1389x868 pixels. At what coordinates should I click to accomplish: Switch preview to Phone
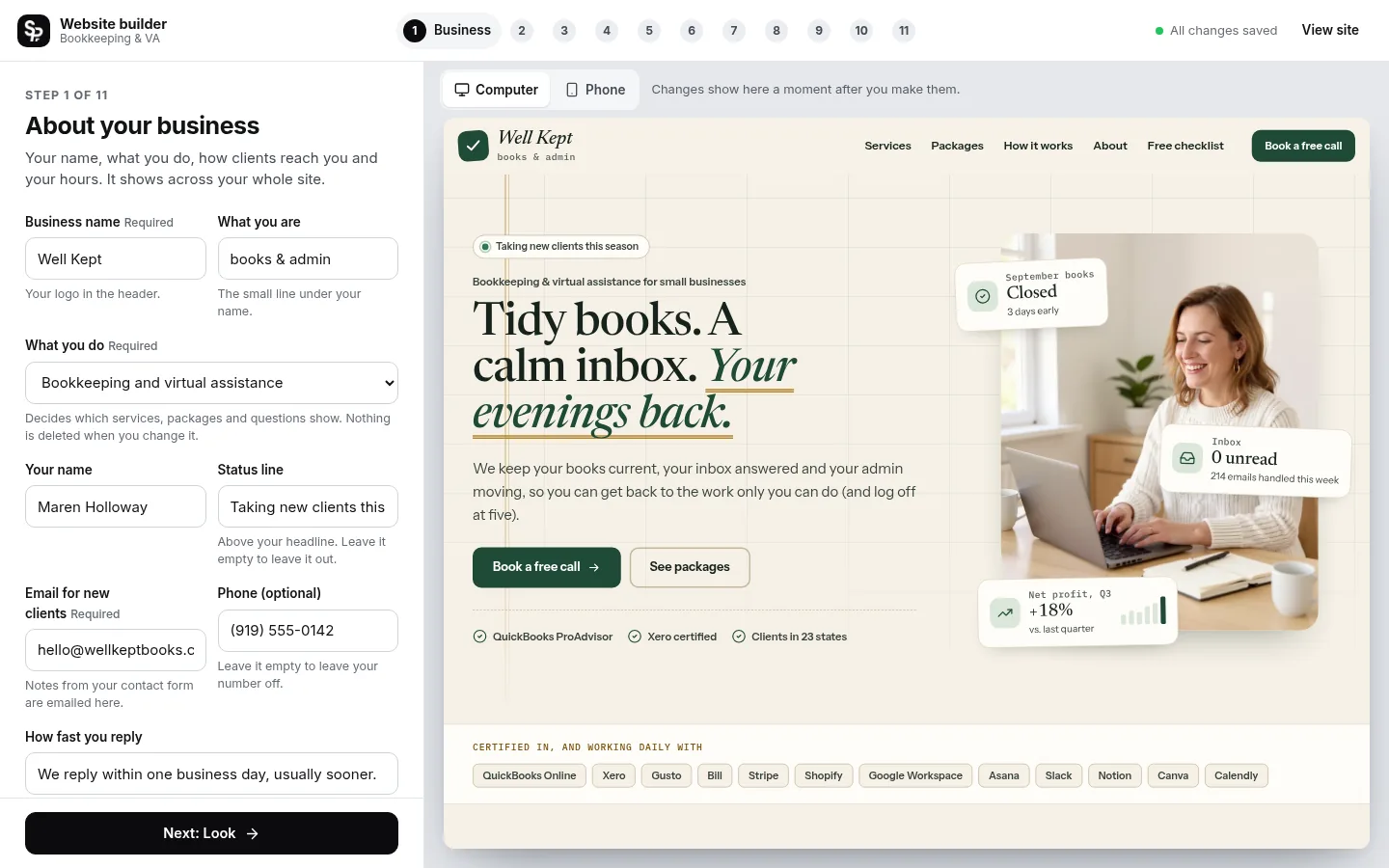pos(595,90)
